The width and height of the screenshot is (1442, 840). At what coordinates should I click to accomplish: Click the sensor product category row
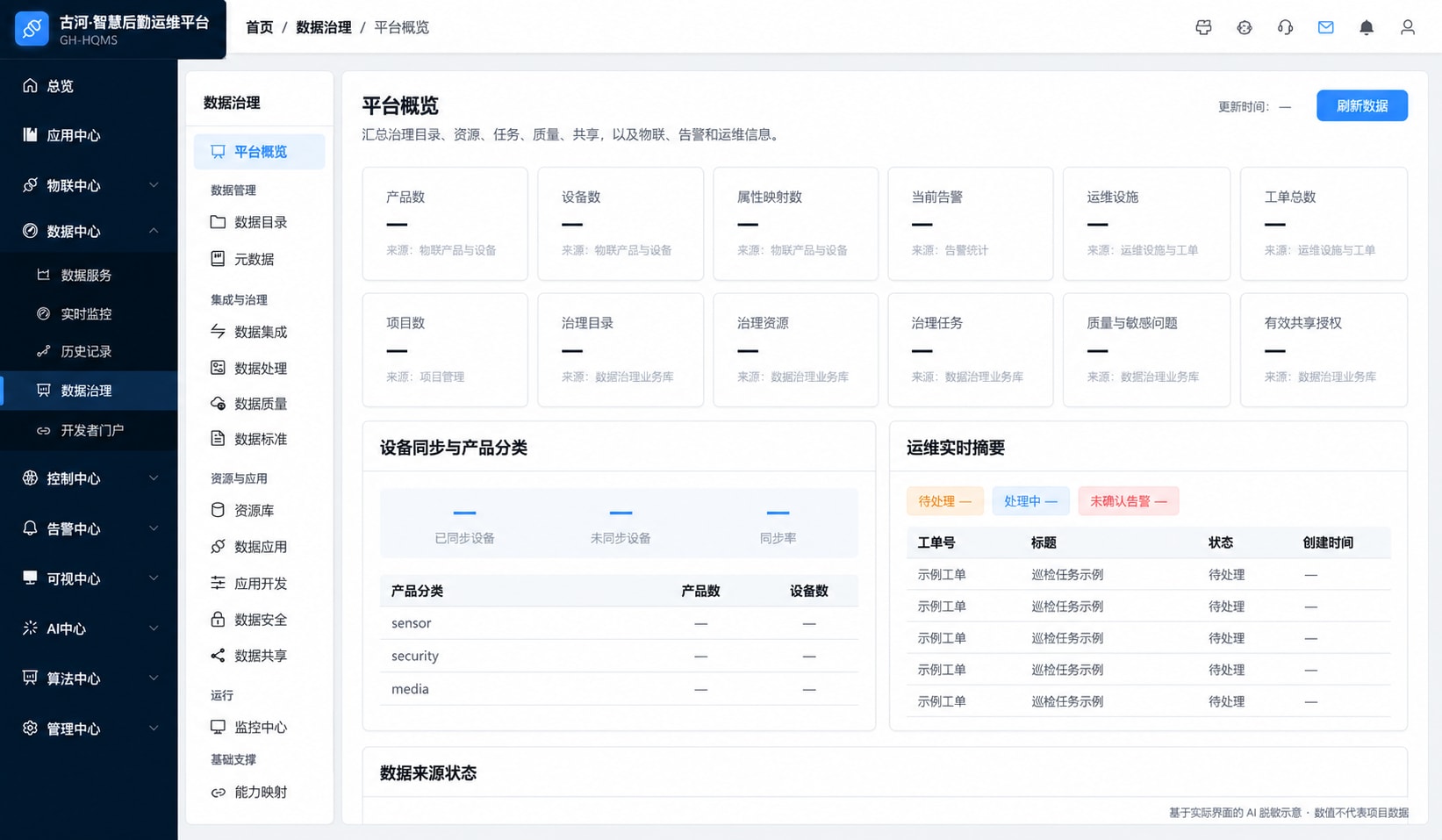pos(619,623)
